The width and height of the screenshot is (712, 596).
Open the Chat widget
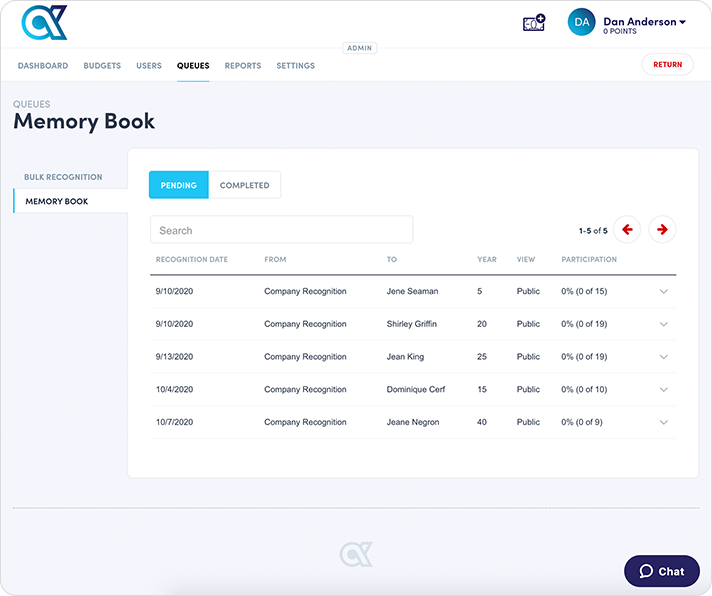662,571
